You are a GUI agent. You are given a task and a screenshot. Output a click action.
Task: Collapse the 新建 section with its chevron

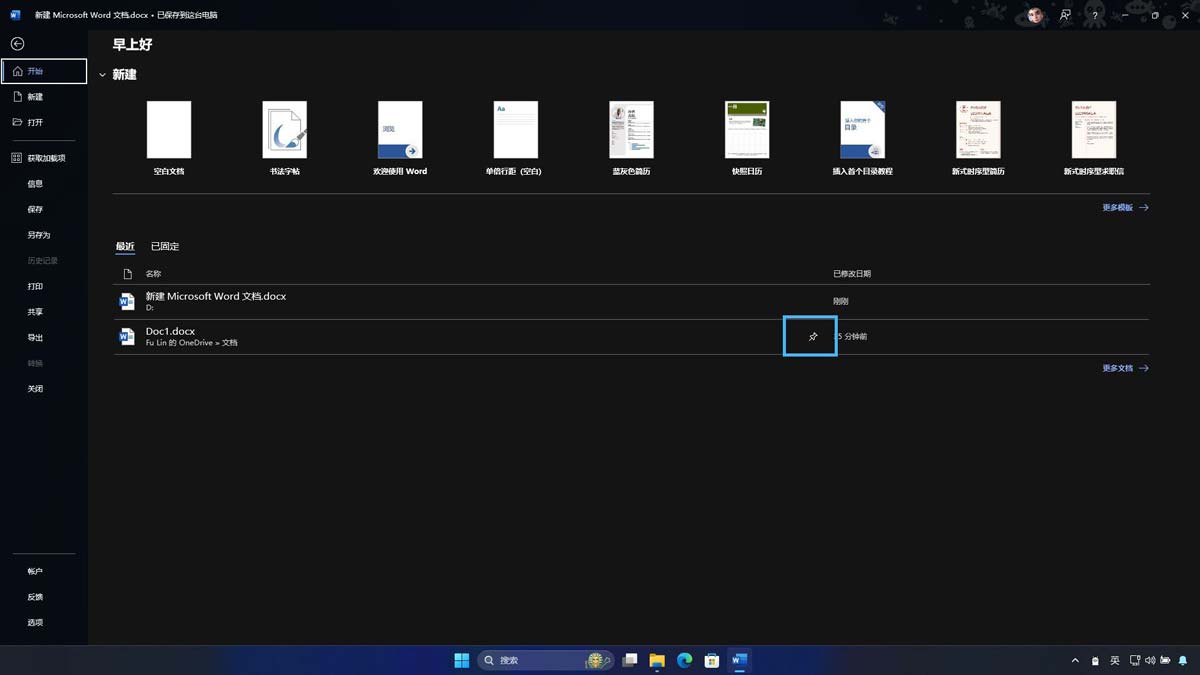click(x=103, y=73)
